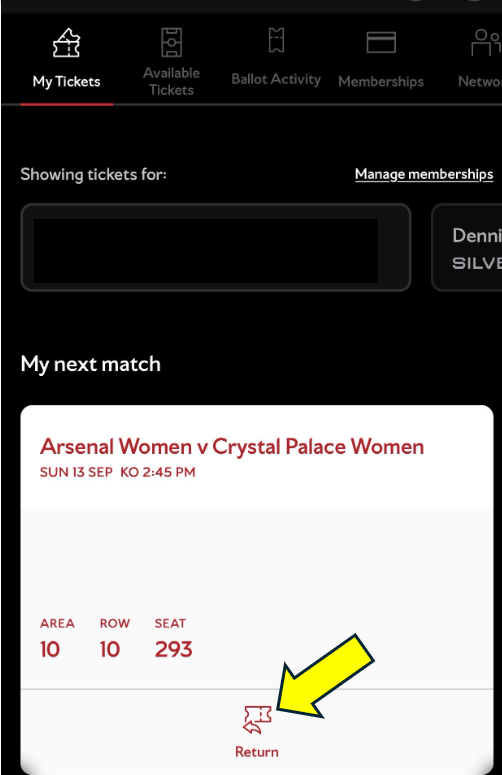This screenshot has width=502, height=775.
Task: Click the row number under ROW
Action: 110,649
